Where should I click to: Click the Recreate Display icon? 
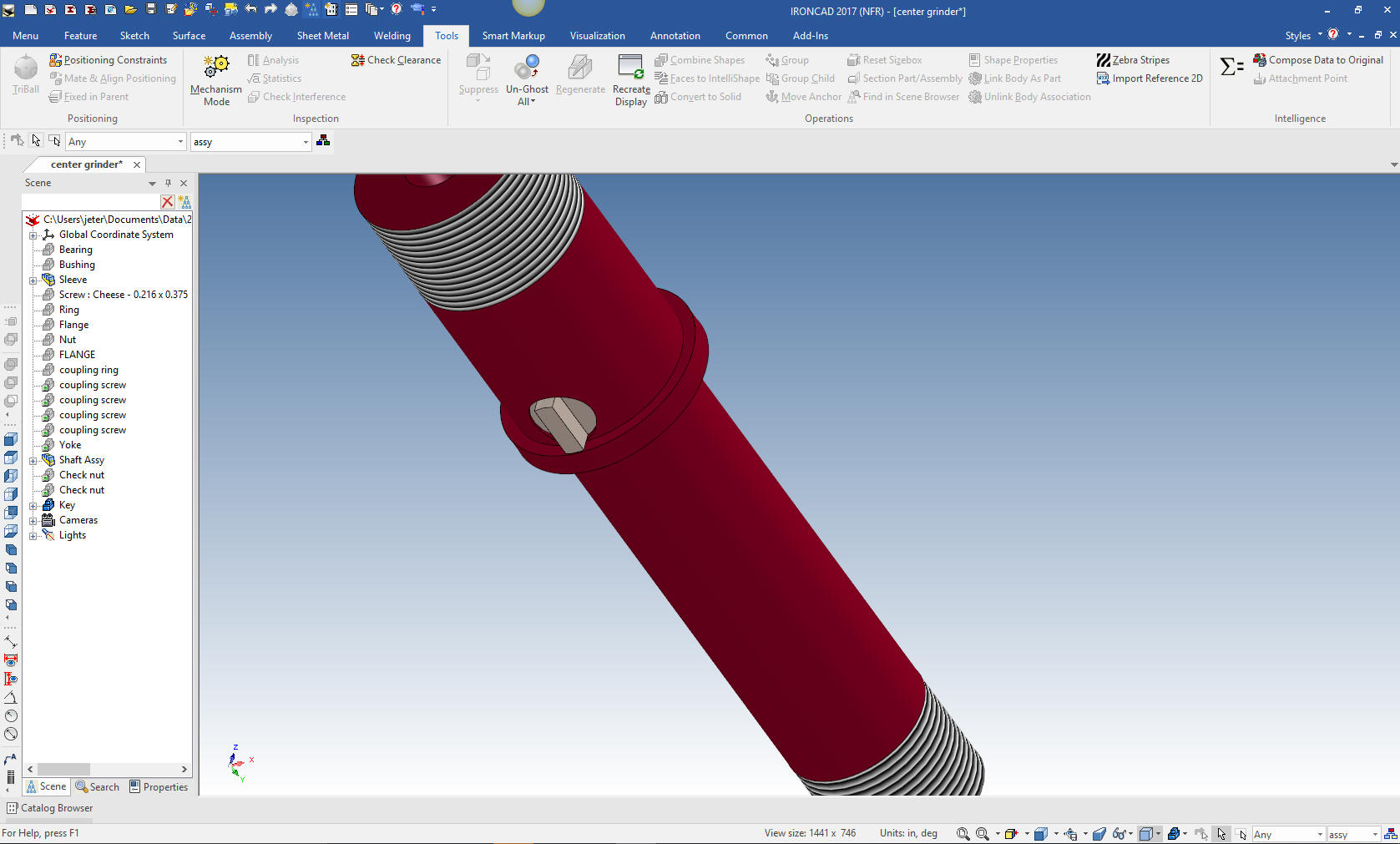coord(630,67)
